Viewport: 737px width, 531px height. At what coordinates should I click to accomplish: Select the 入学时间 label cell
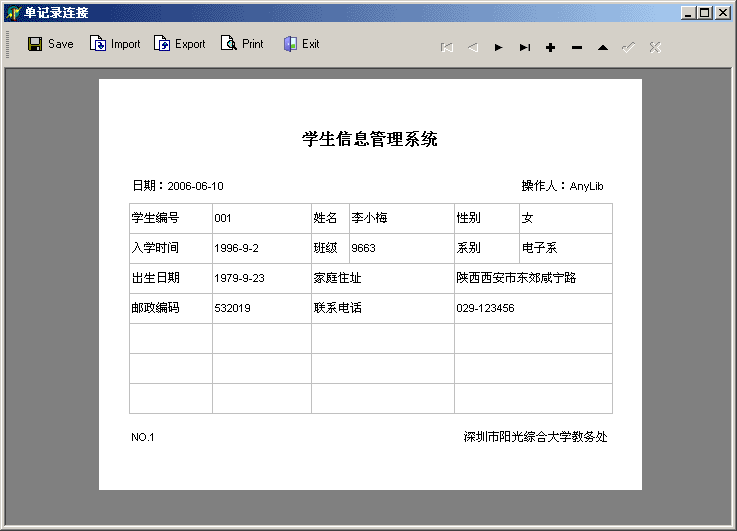click(171, 248)
